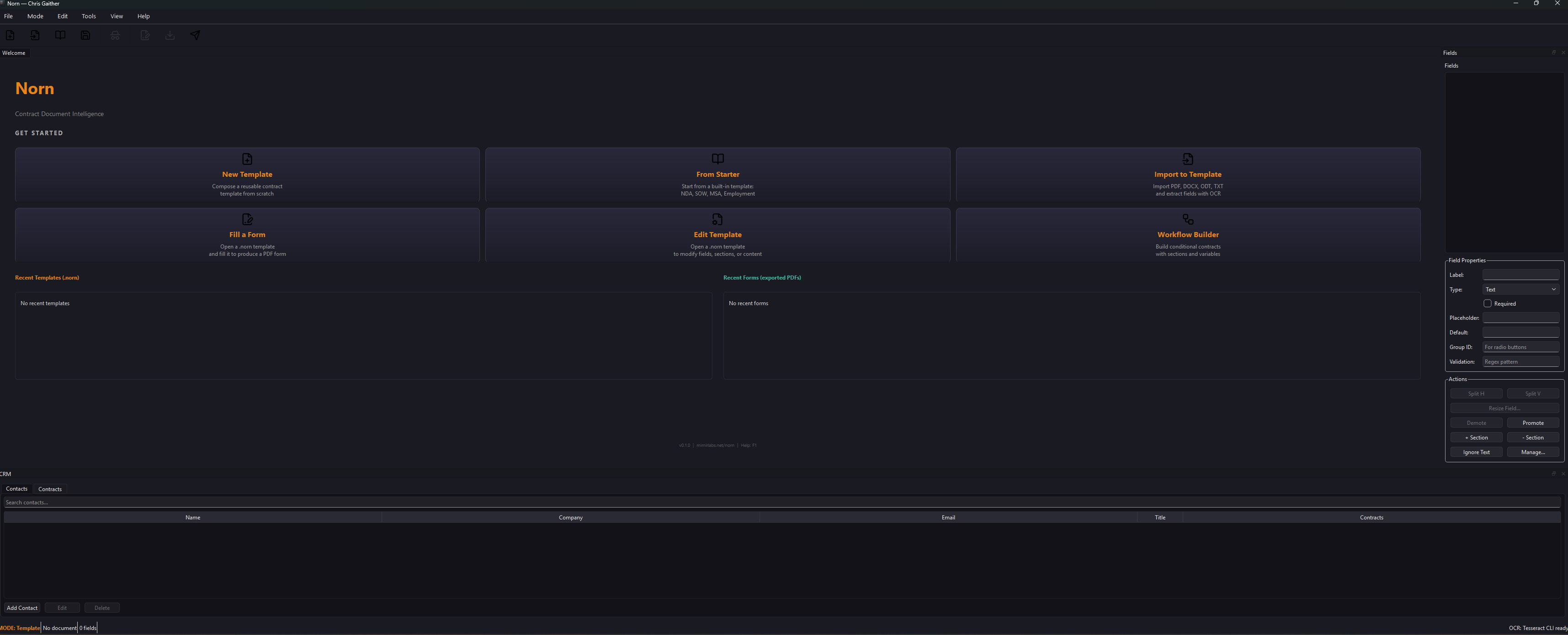This screenshot has height=635, width=1568.
Task: Open the Tools menu
Action: point(89,16)
